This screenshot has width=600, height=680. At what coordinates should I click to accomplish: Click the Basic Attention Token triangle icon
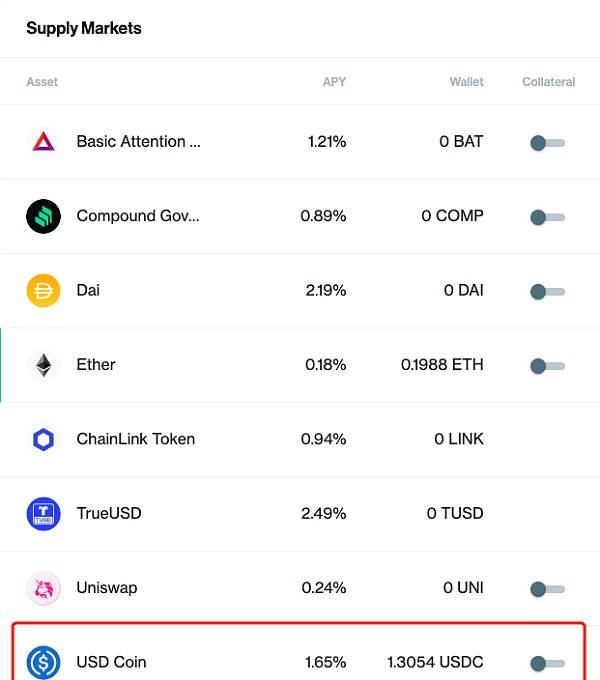point(43,142)
